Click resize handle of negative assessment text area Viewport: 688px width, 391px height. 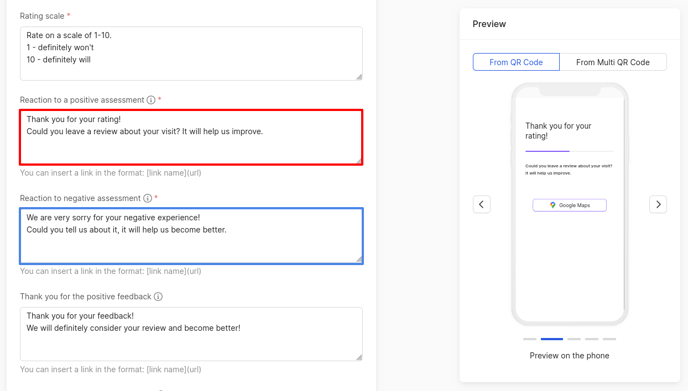359,259
